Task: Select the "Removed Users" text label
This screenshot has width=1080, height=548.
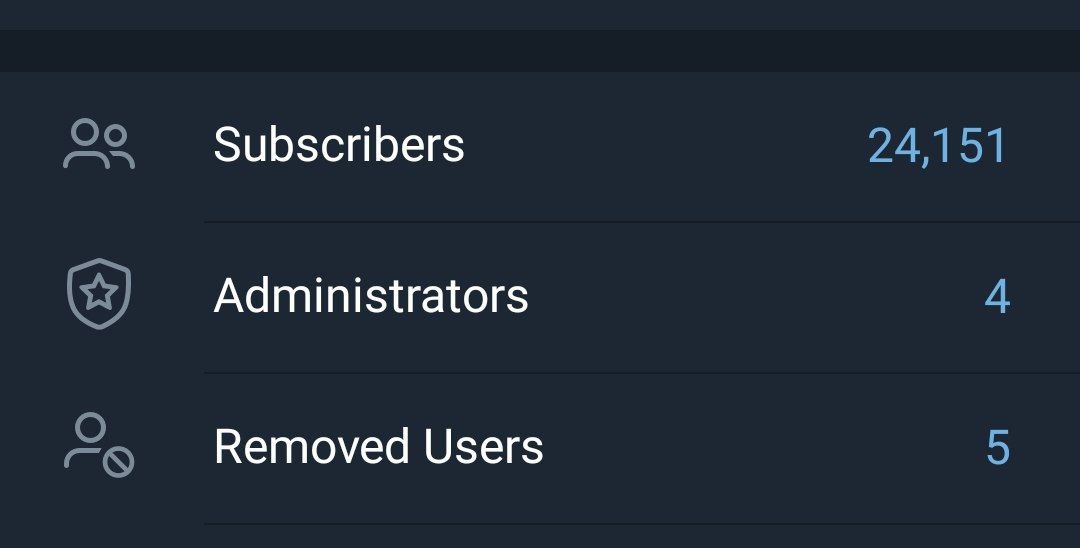Action: 378,447
